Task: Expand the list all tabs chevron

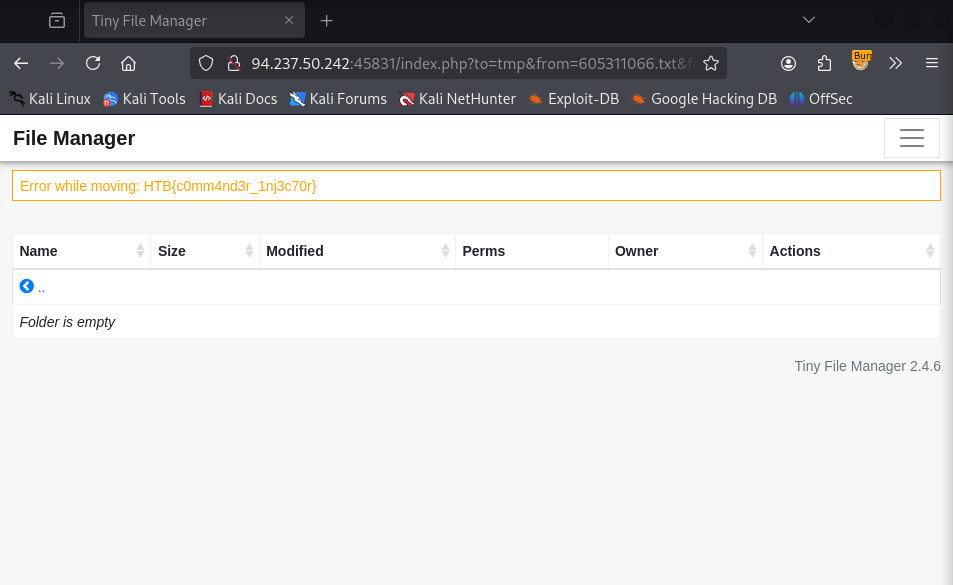Action: pos(809,20)
